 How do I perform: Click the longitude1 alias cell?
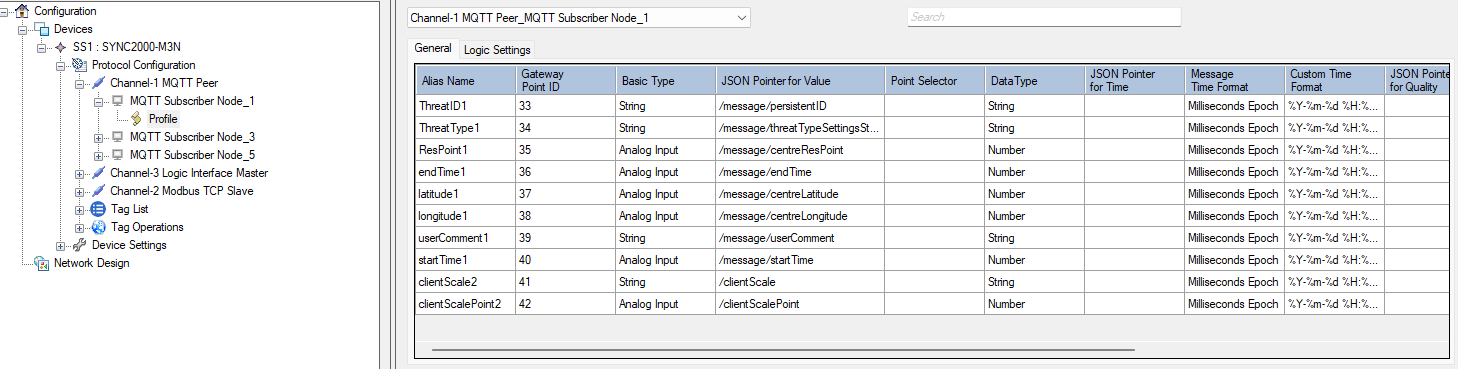(466, 216)
